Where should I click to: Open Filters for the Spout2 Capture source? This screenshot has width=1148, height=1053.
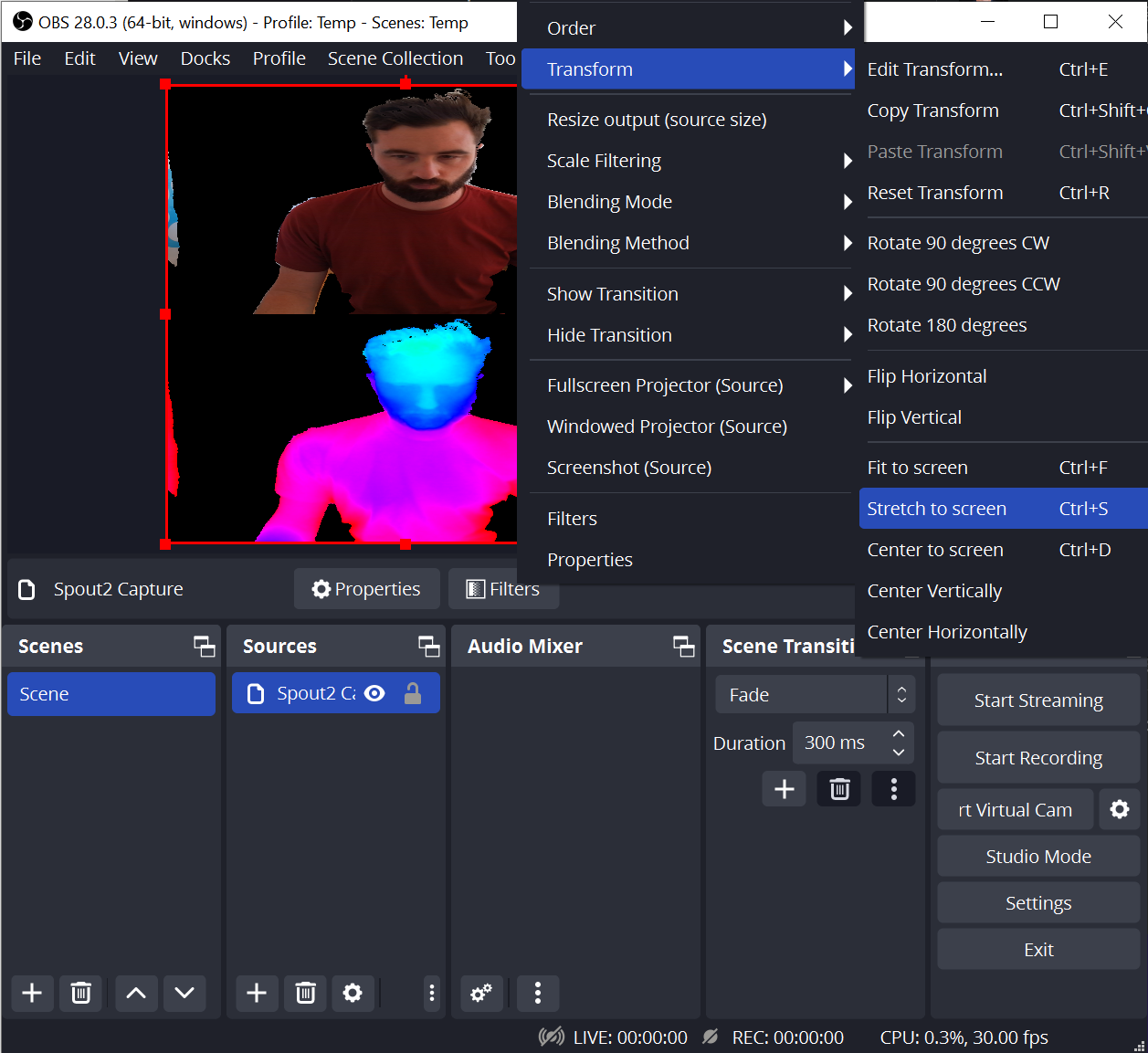click(x=503, y=588)
